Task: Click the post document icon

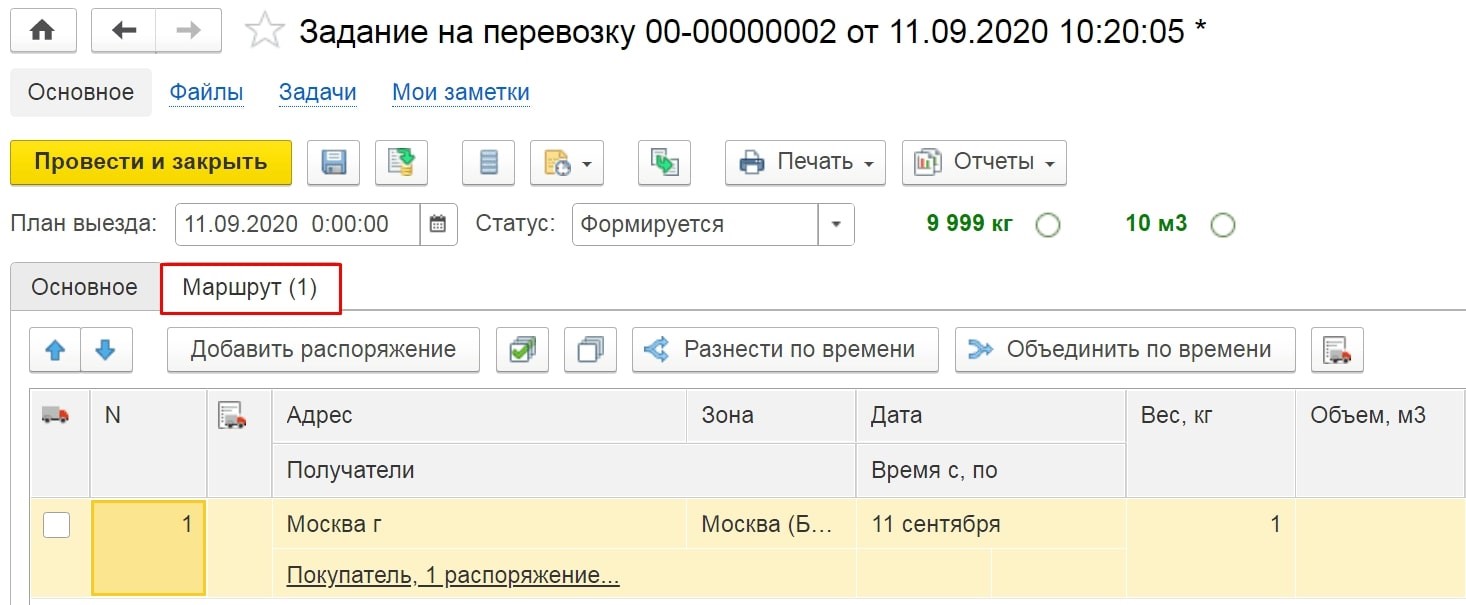Action: 401,162
